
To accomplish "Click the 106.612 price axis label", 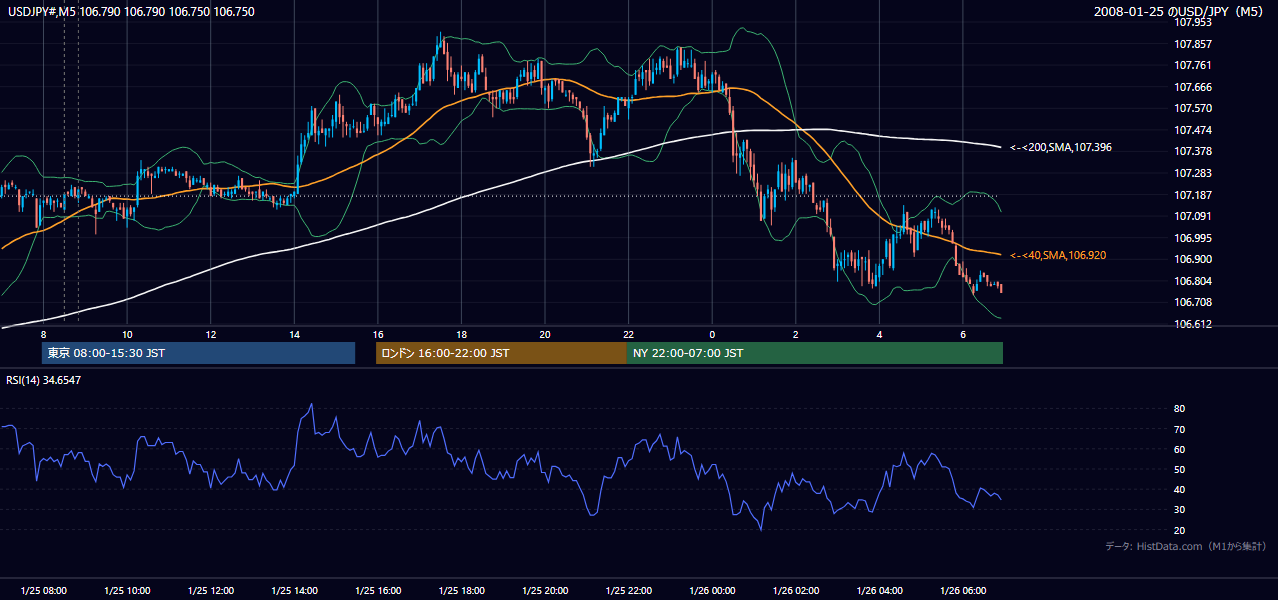I will [1193, 324].
